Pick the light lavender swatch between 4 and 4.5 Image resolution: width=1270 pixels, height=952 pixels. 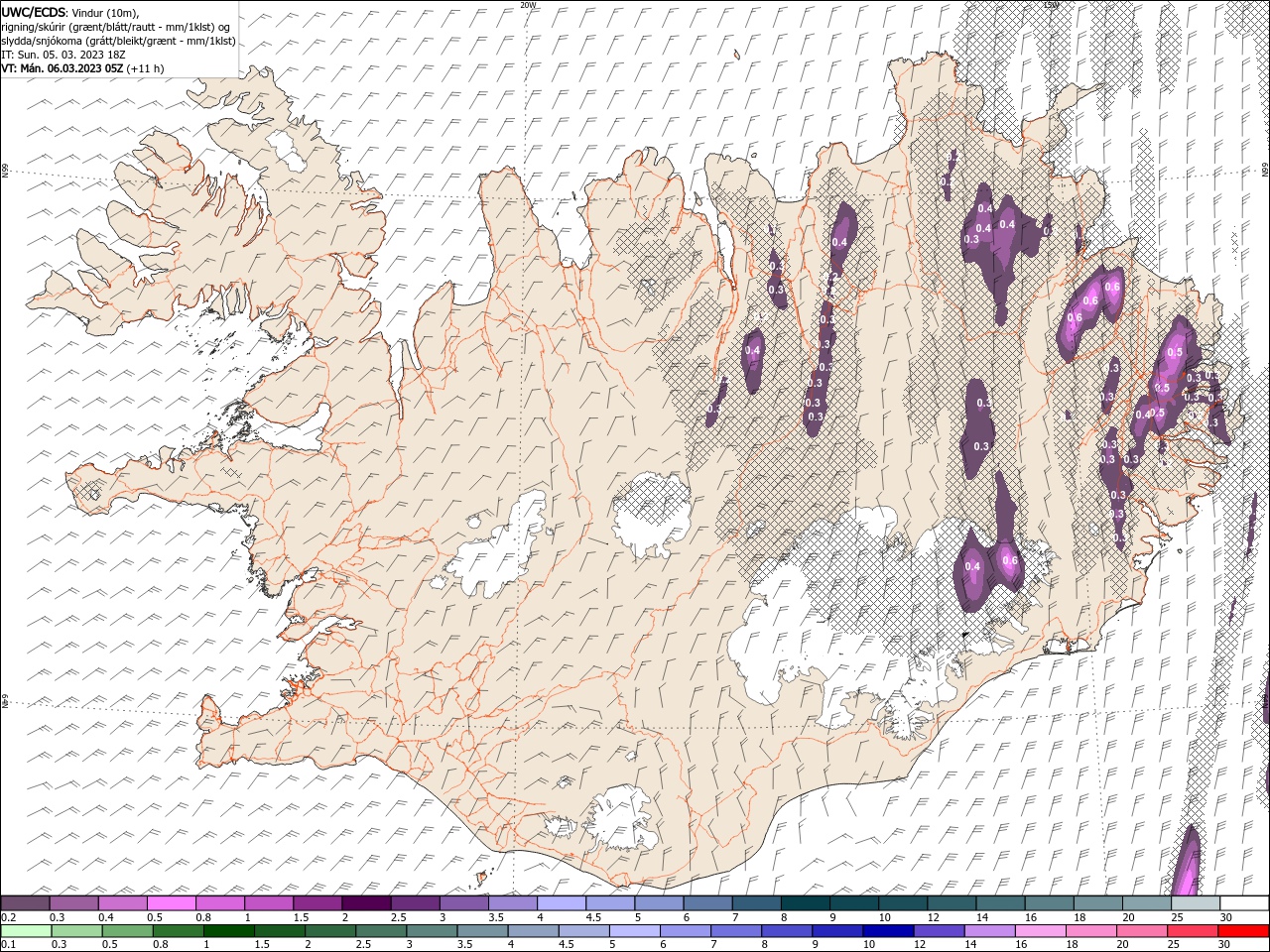[x=562, y=903]
